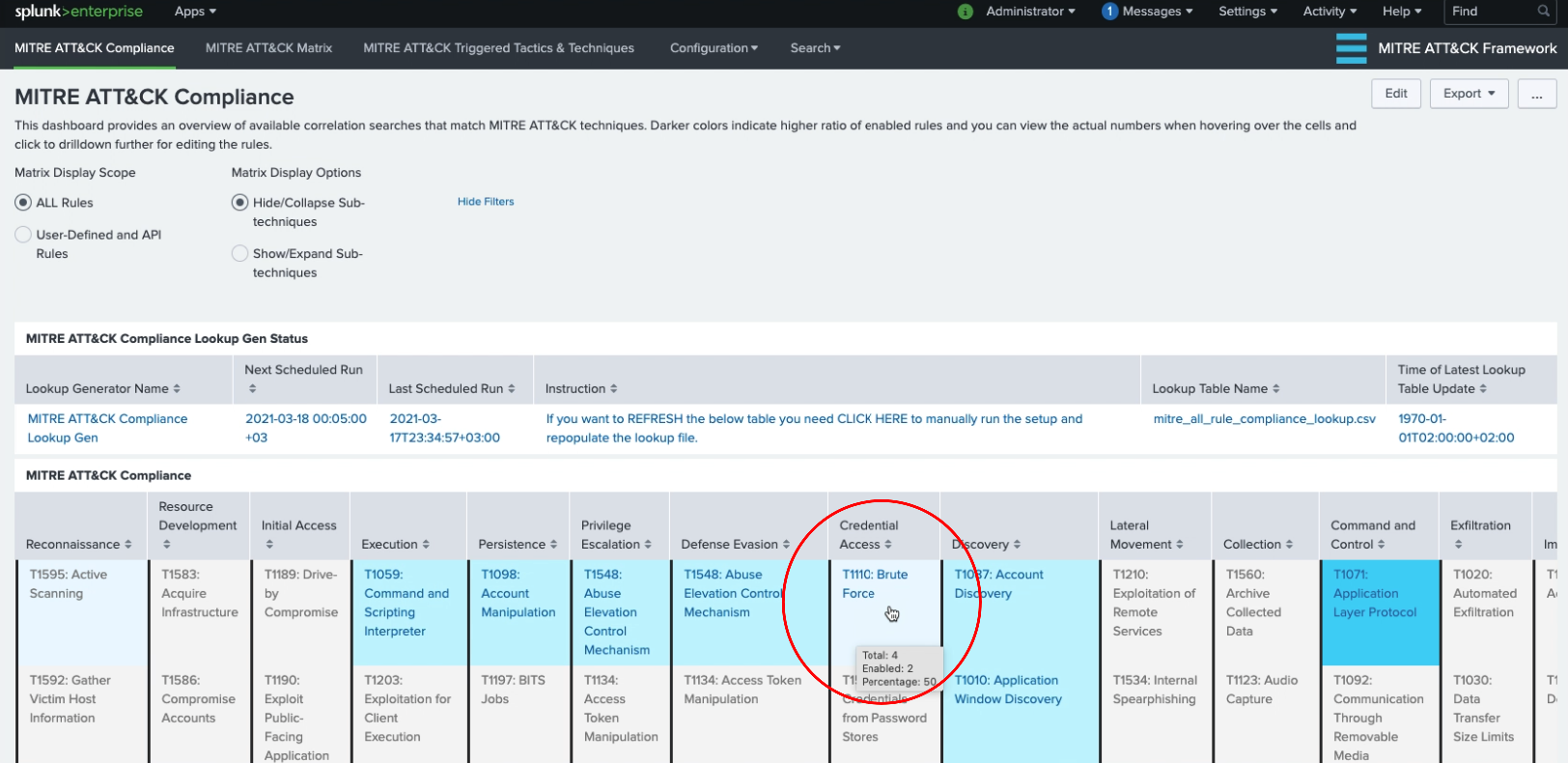This screenshot has height=763, width=1568.
Task: Open MITRE ATT&CK Compliance Lookup Gen link
Action: coord(107,428)
